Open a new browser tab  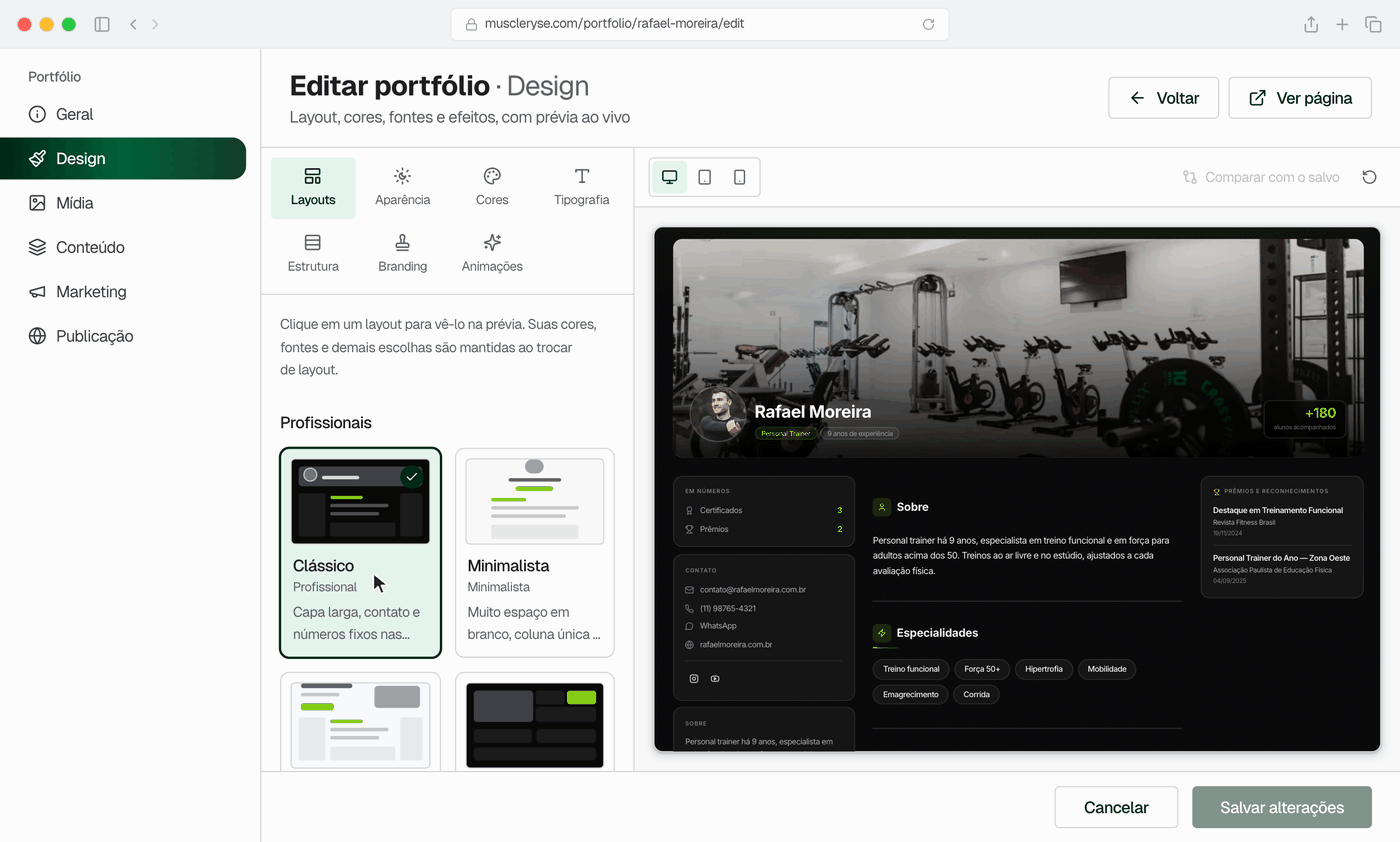(1342, 24)
